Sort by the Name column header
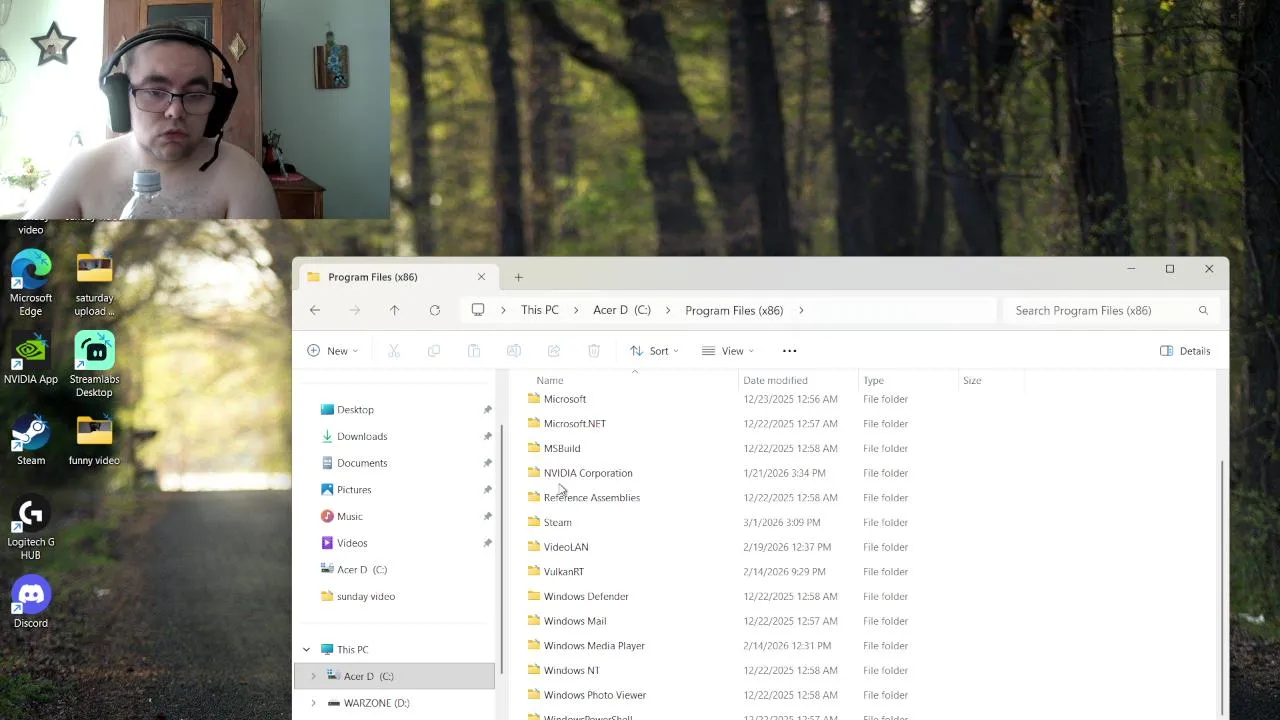1280x720 pixels. pos(549,380)
